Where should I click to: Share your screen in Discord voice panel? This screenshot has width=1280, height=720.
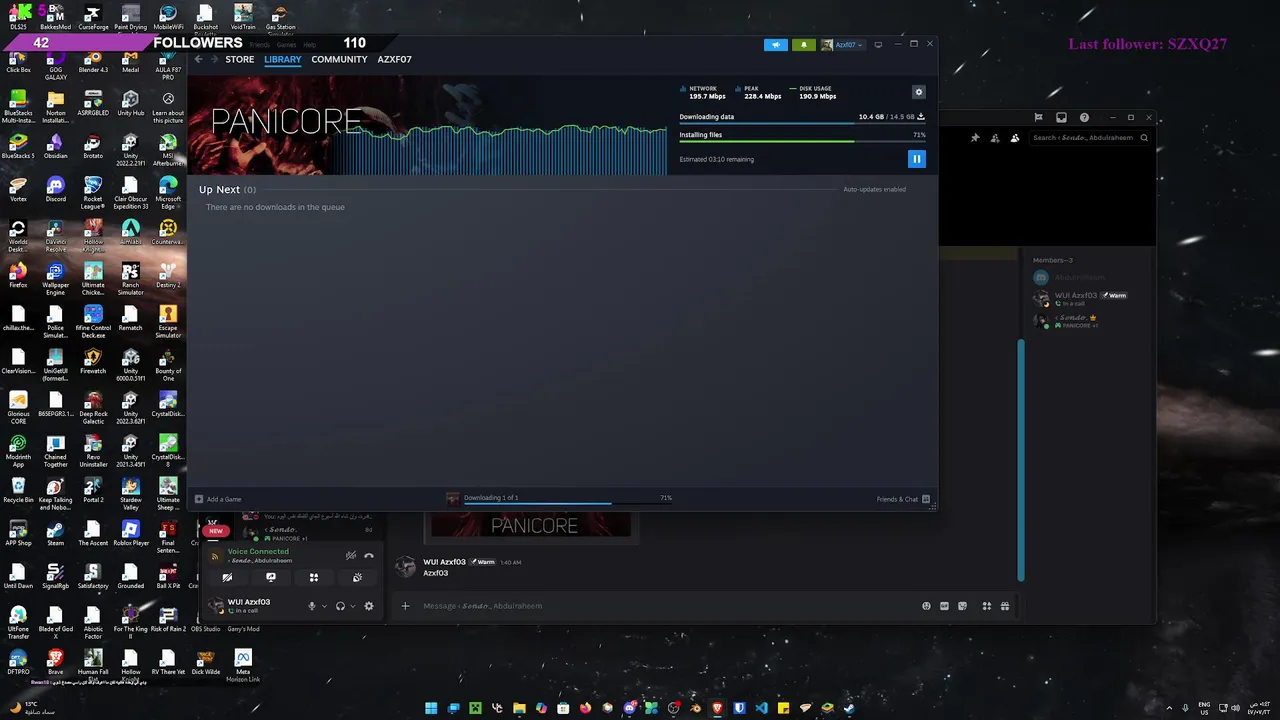(271, 578)
